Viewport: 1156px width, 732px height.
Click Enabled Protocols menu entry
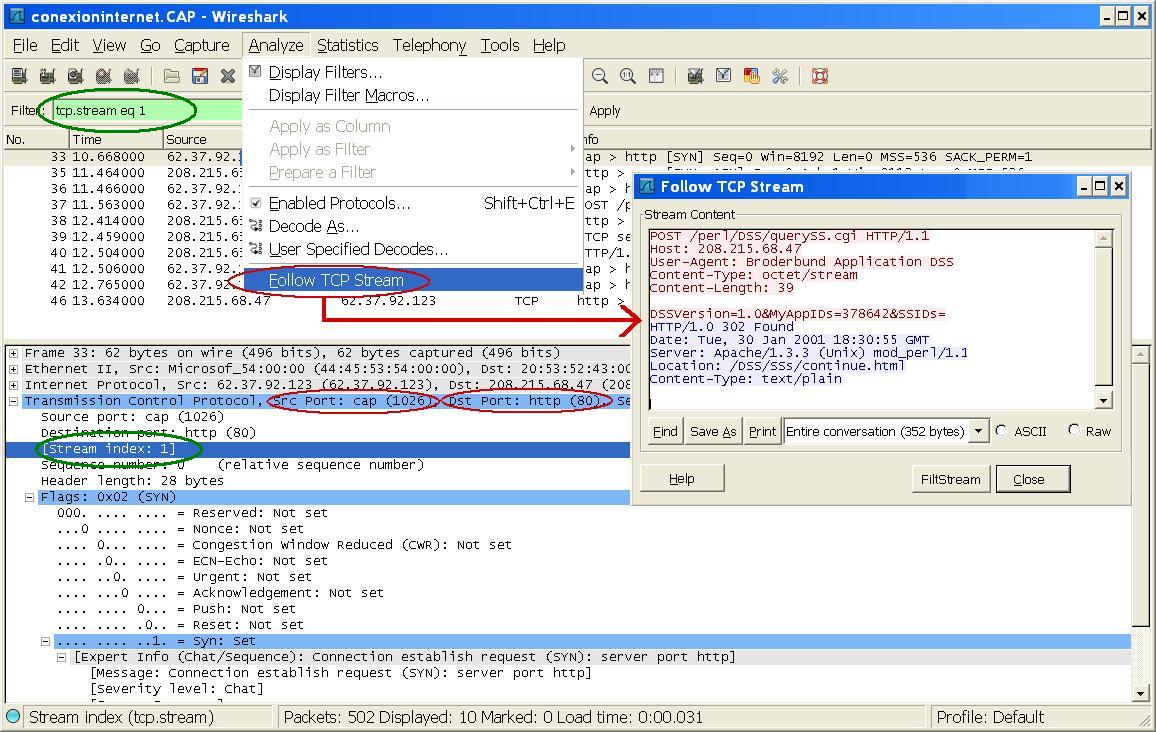[x=413, y=203]
